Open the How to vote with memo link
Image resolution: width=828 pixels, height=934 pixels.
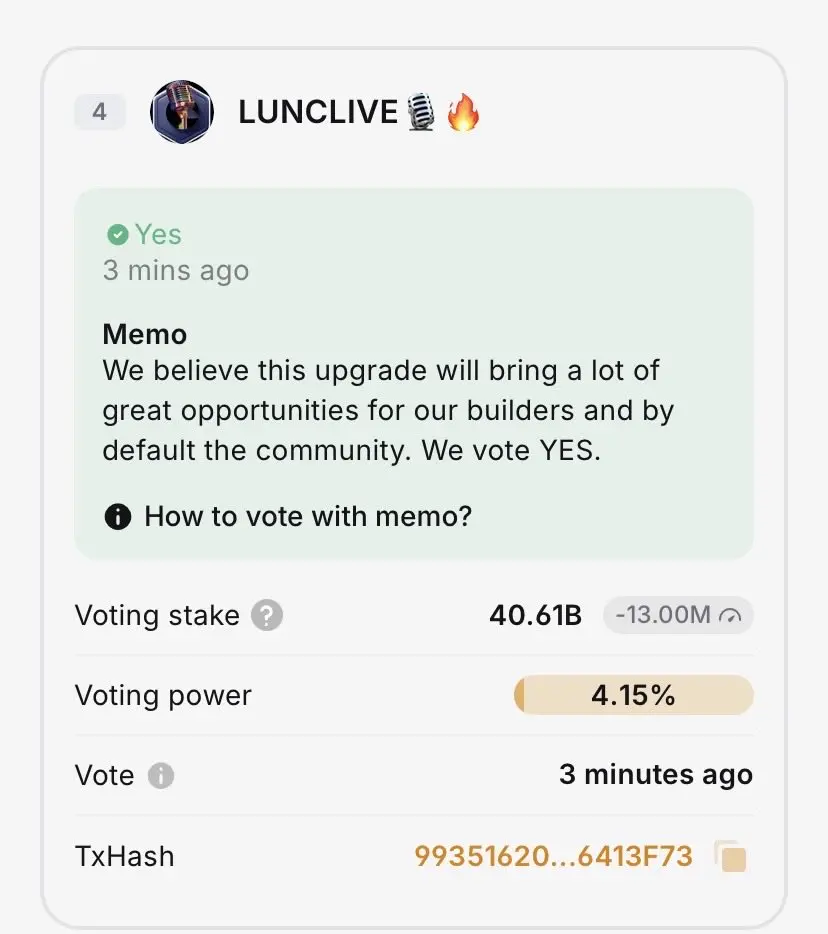(308, 517)
